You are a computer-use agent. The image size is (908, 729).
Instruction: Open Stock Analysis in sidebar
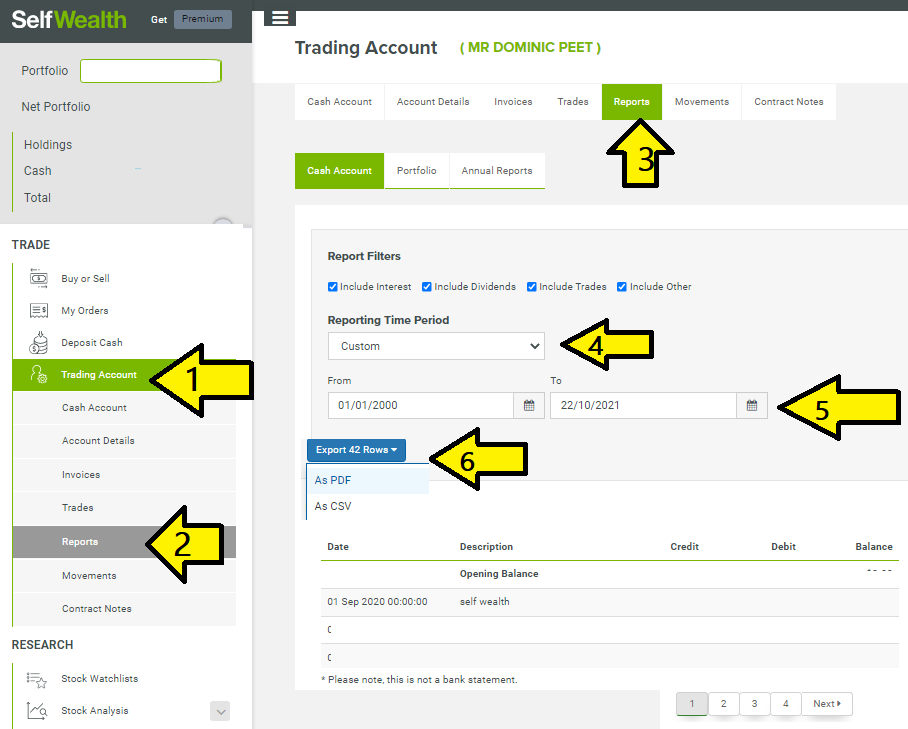[x=95, y=710]
